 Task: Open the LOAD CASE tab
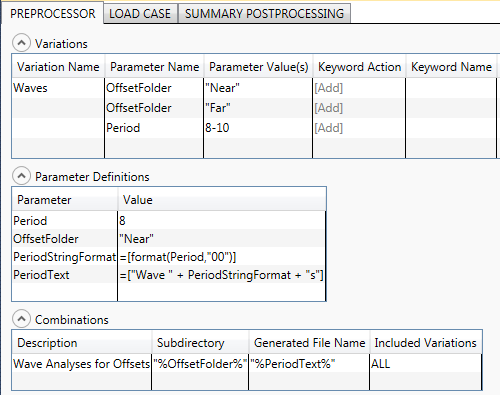[x=140, y=14]
